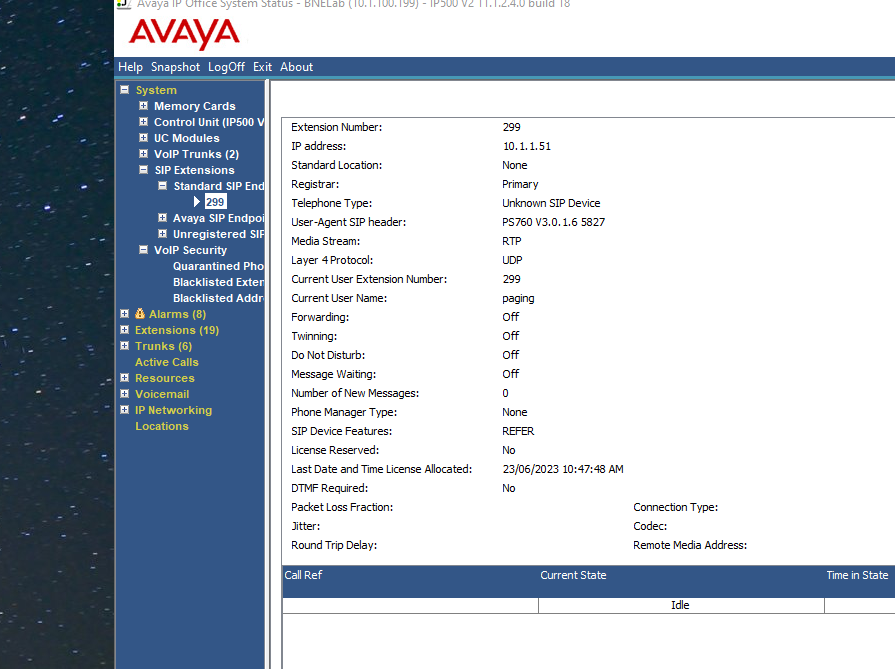Viewport: 895px width, 669px height.
Task: Click the Connection Type label
Action: 675,507
